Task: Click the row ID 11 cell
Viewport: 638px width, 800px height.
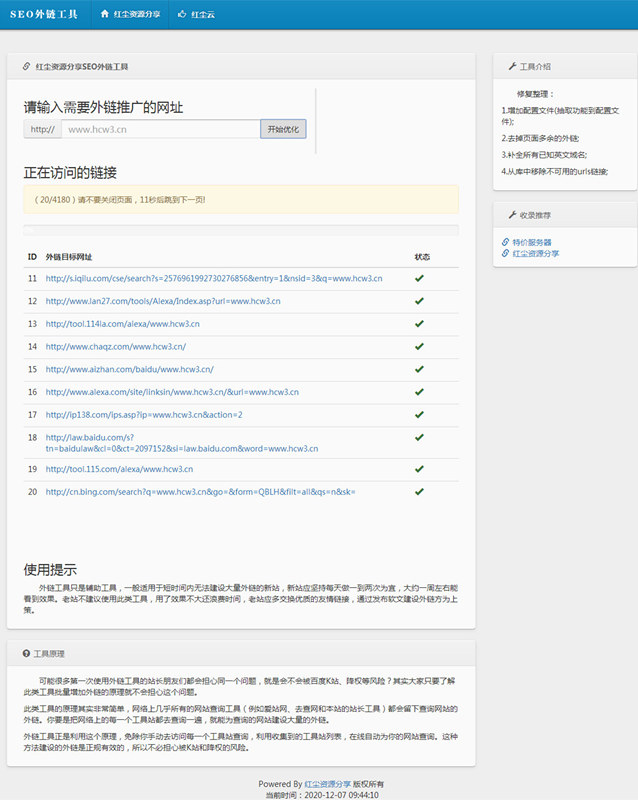Action: pos(32,279)
